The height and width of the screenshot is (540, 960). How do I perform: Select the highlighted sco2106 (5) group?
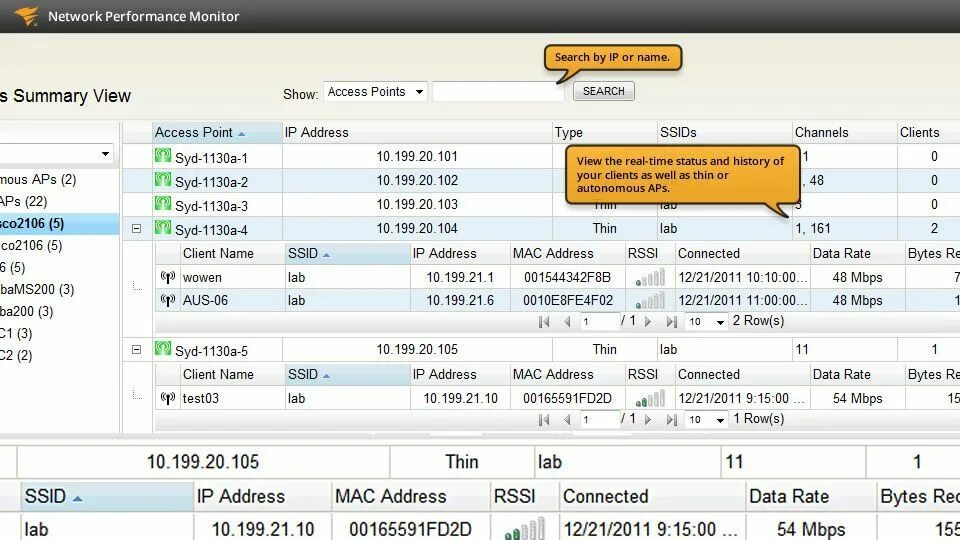(x=59, y=223)
